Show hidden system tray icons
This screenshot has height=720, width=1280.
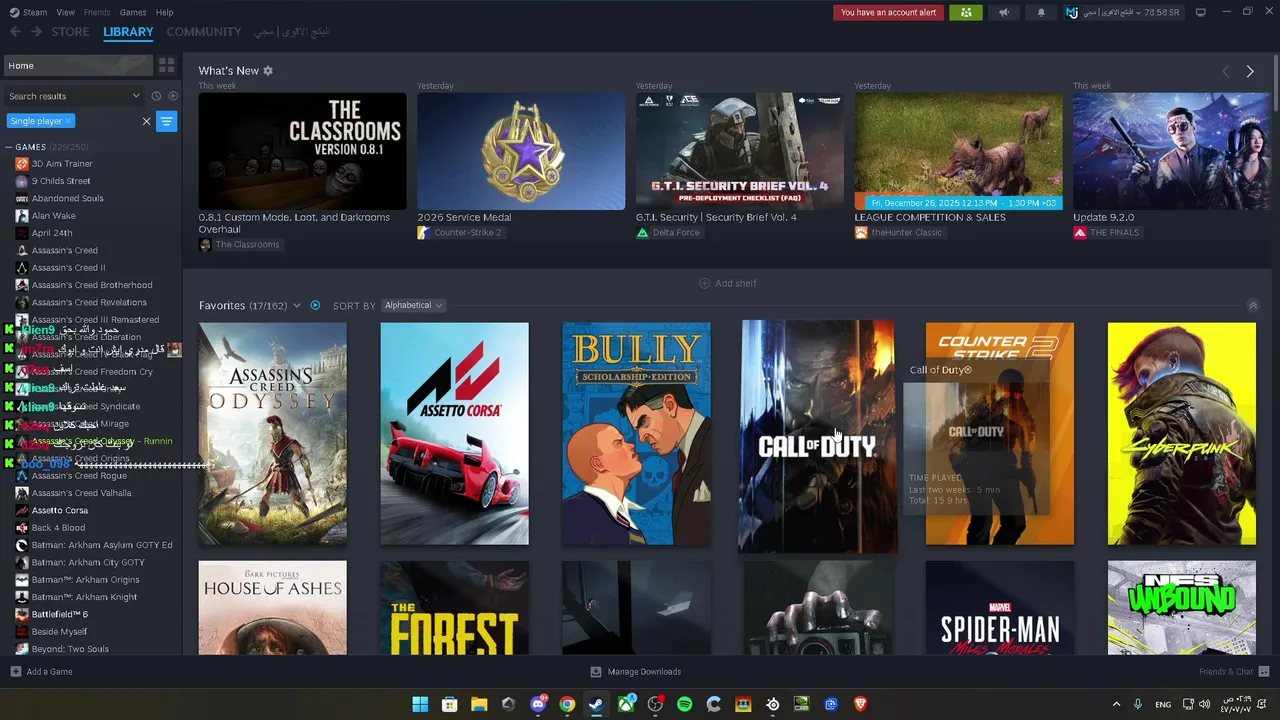pyautogui.click(x=1116, y=704)
